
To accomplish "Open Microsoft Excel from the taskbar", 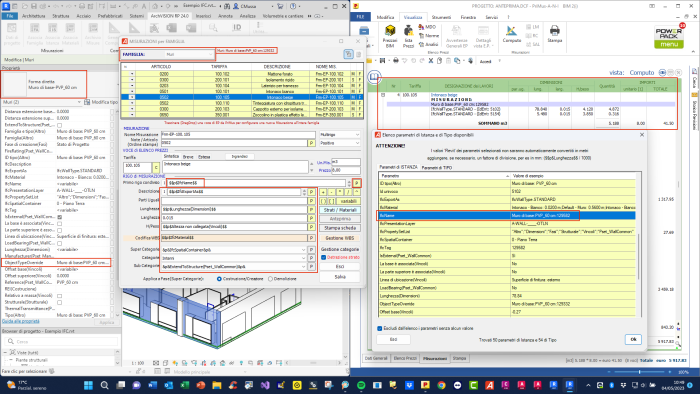I will click(184, 385).
